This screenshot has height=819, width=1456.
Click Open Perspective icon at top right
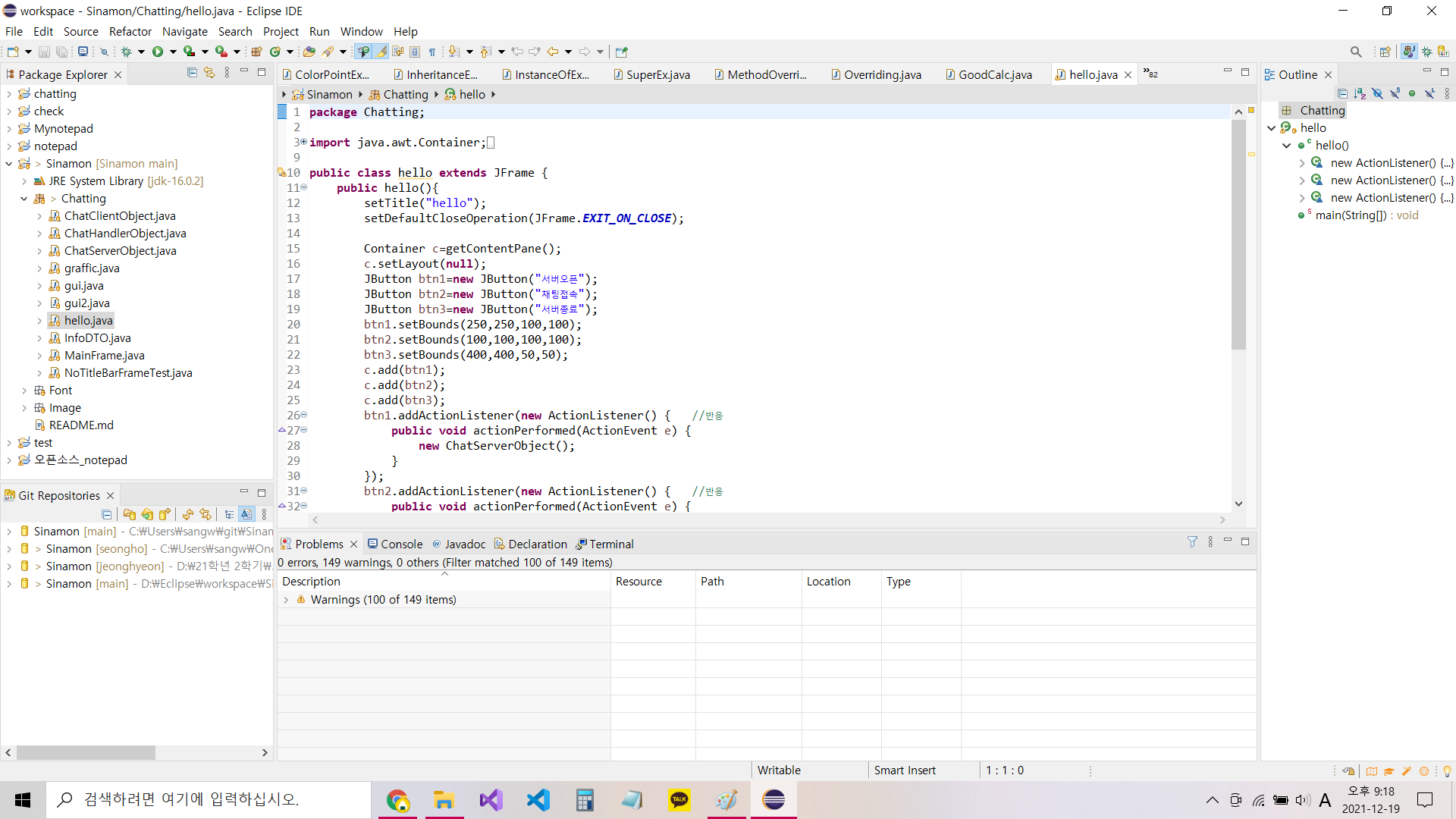coord(1385,52)
